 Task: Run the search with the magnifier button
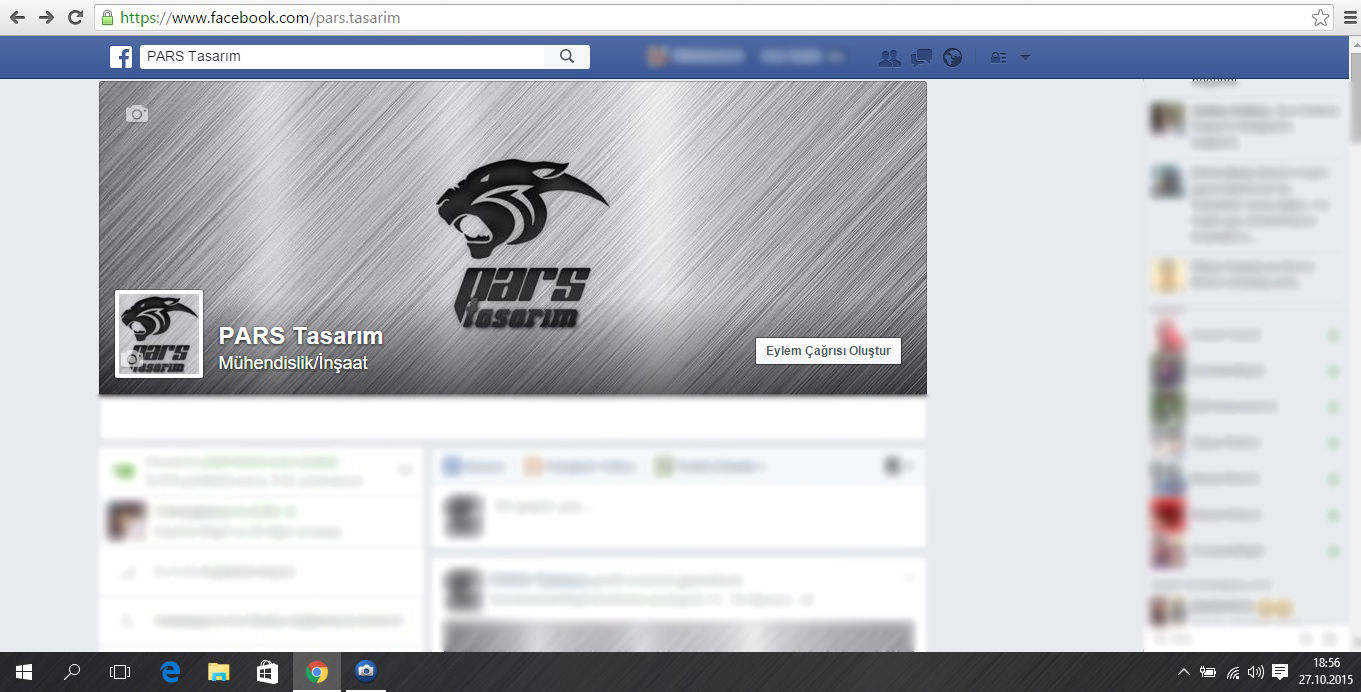click(567, 57)
